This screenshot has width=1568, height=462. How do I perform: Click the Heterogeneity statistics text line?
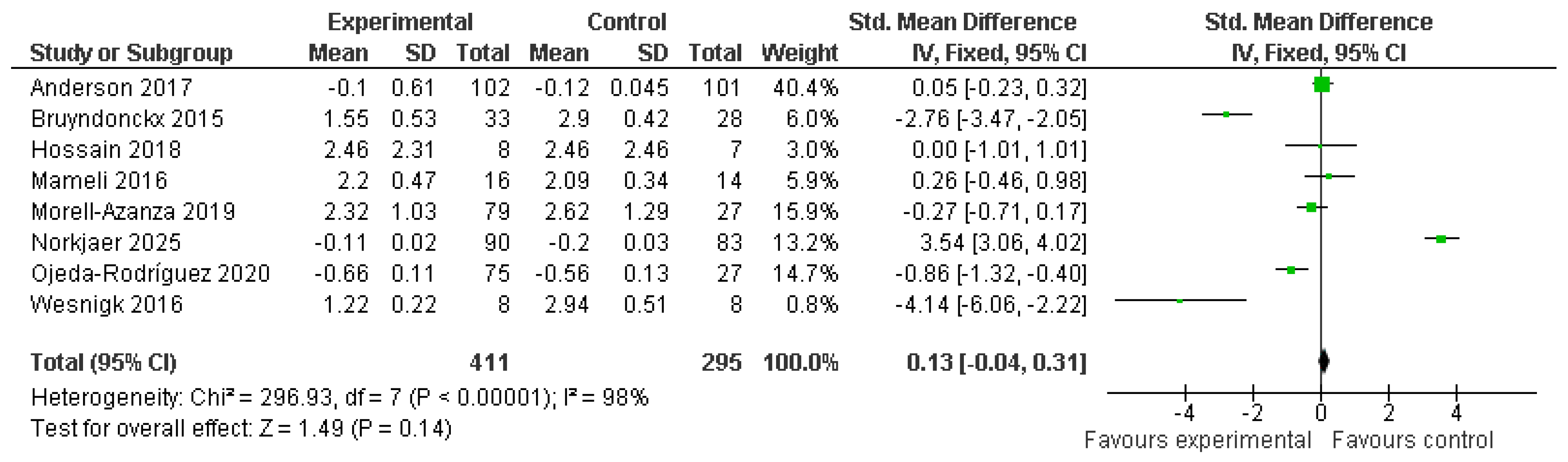tap(339, 398)
